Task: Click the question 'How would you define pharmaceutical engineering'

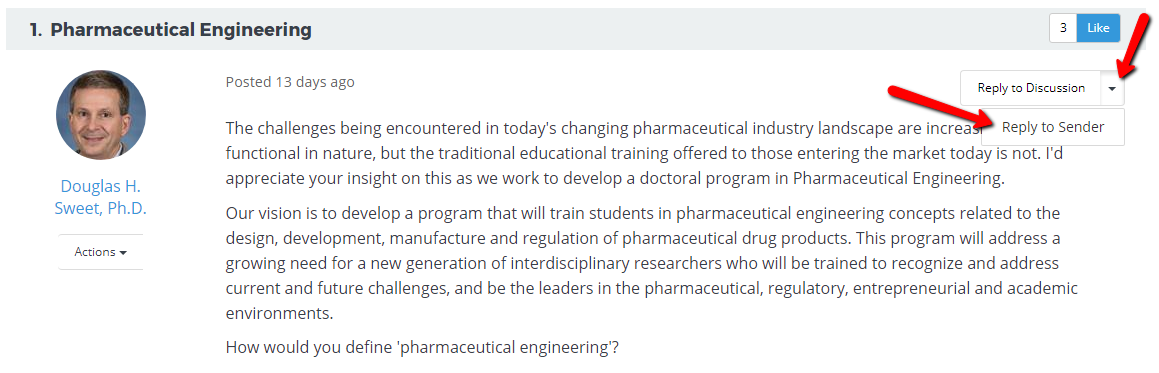Action: tap(422, 346)
